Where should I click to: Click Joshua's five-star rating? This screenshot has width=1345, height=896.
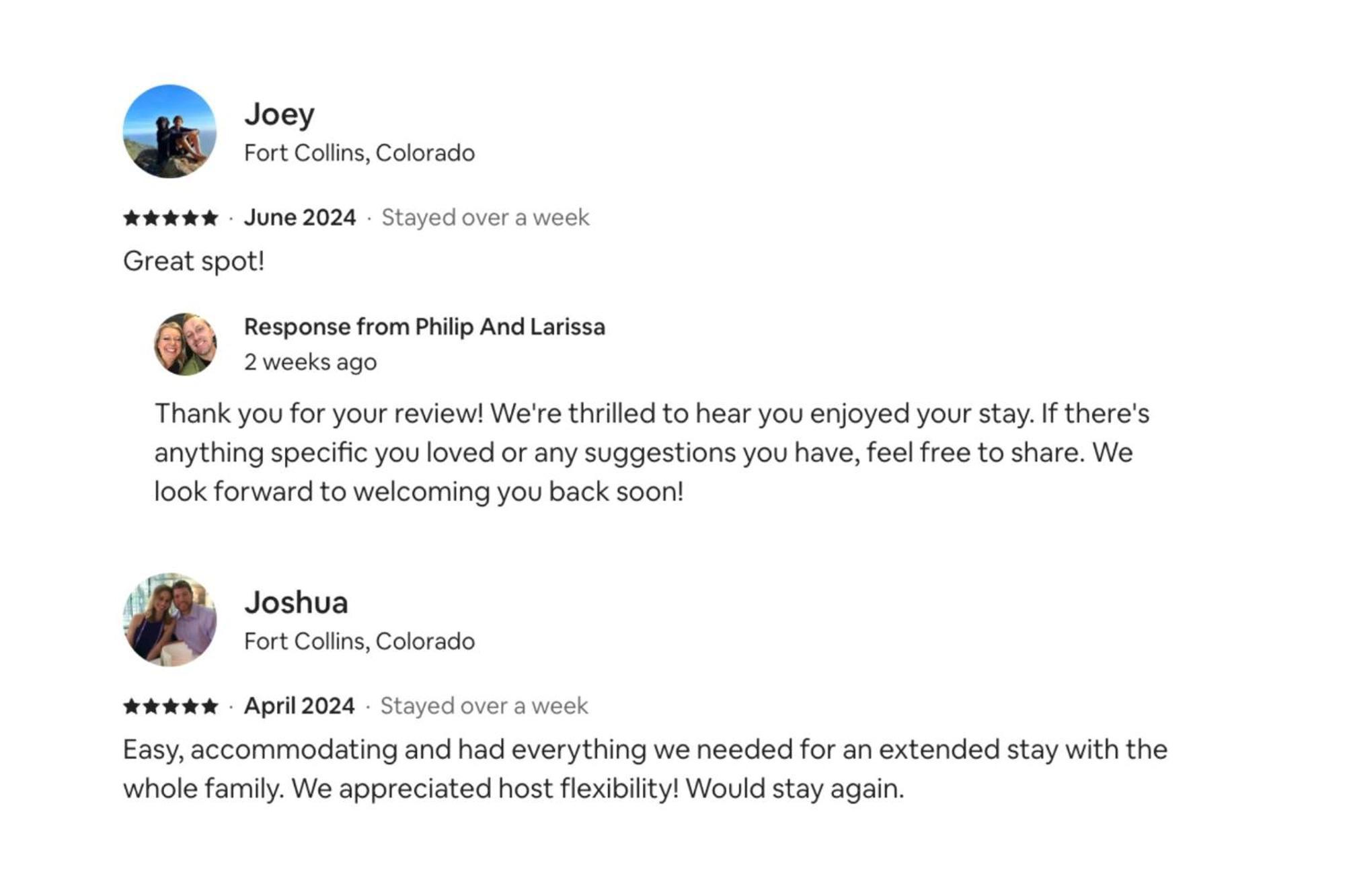(x=171, y=706)
